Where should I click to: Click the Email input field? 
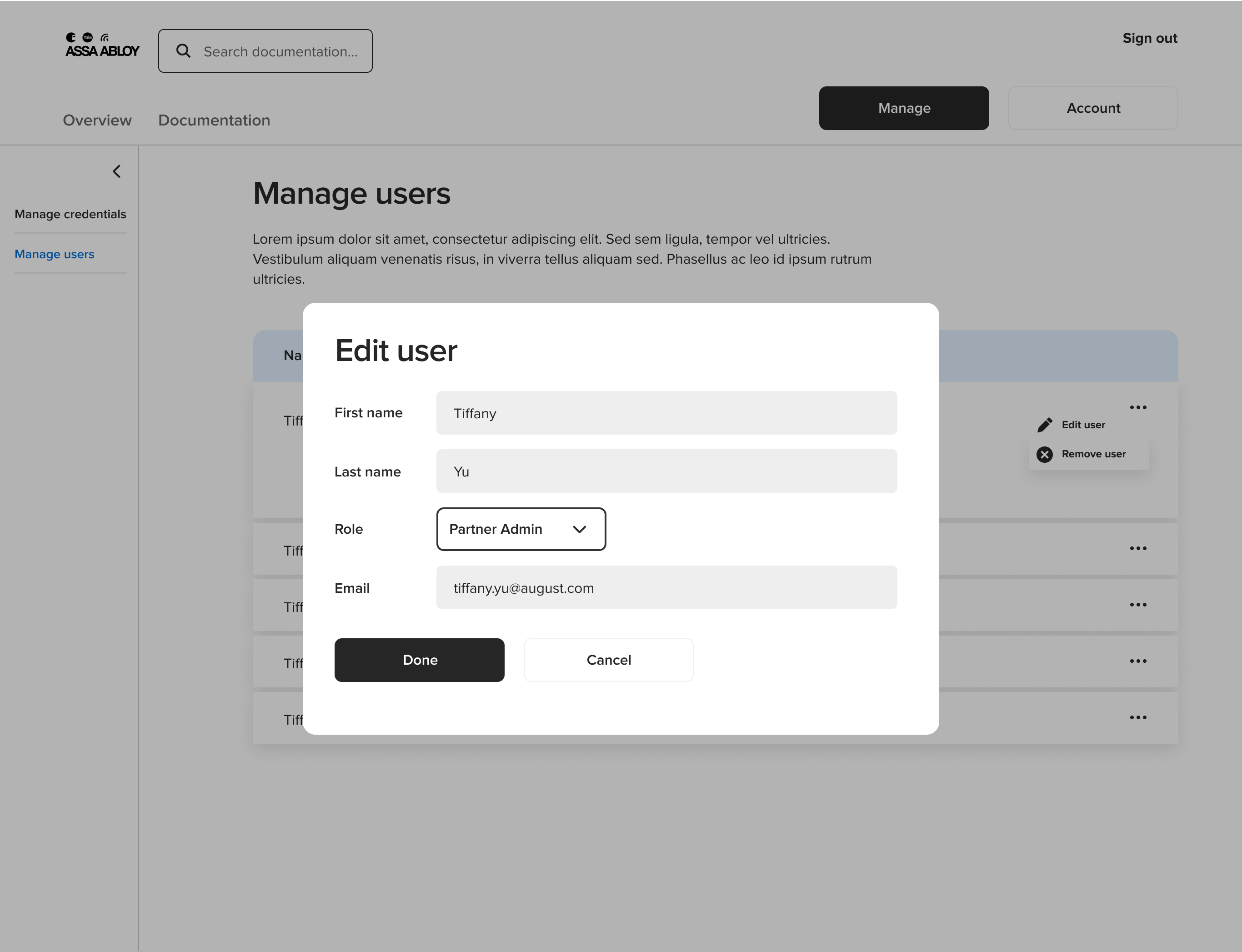pos(666,588)
